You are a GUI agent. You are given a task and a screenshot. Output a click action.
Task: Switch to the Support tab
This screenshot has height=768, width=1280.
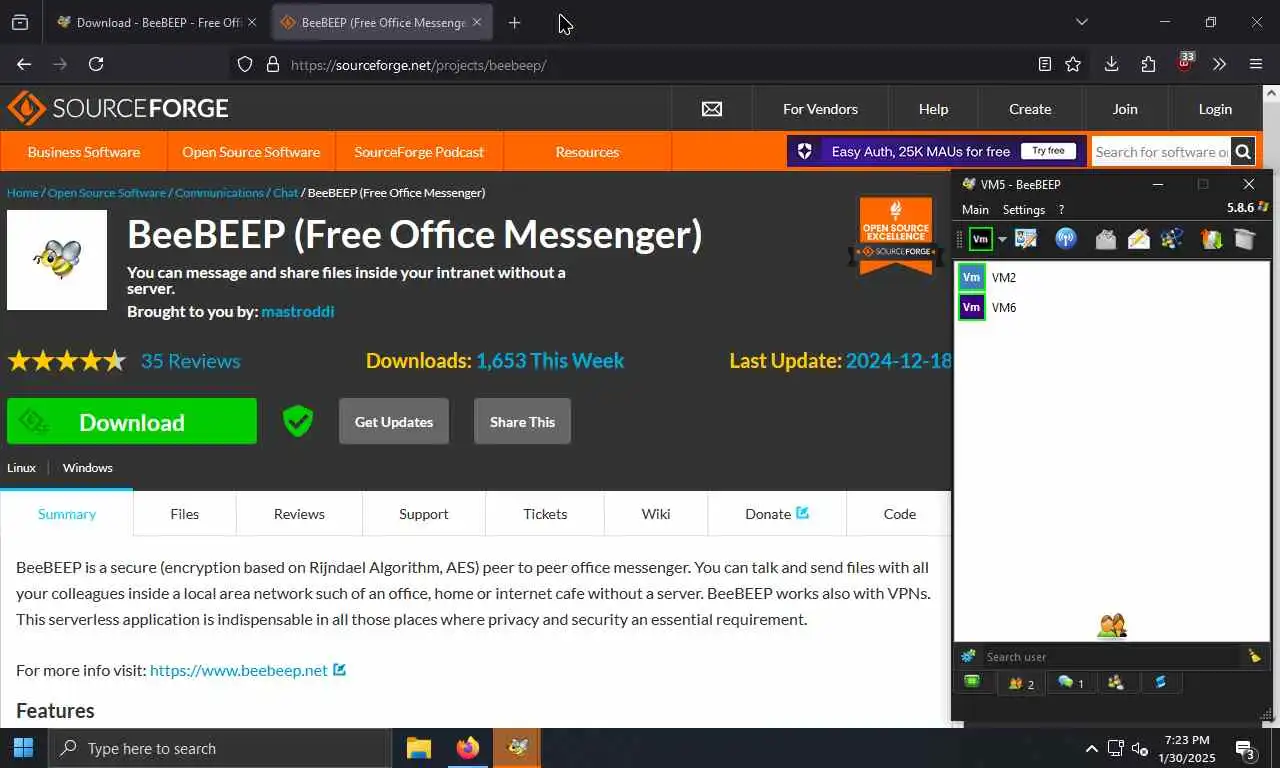(423, 514)
